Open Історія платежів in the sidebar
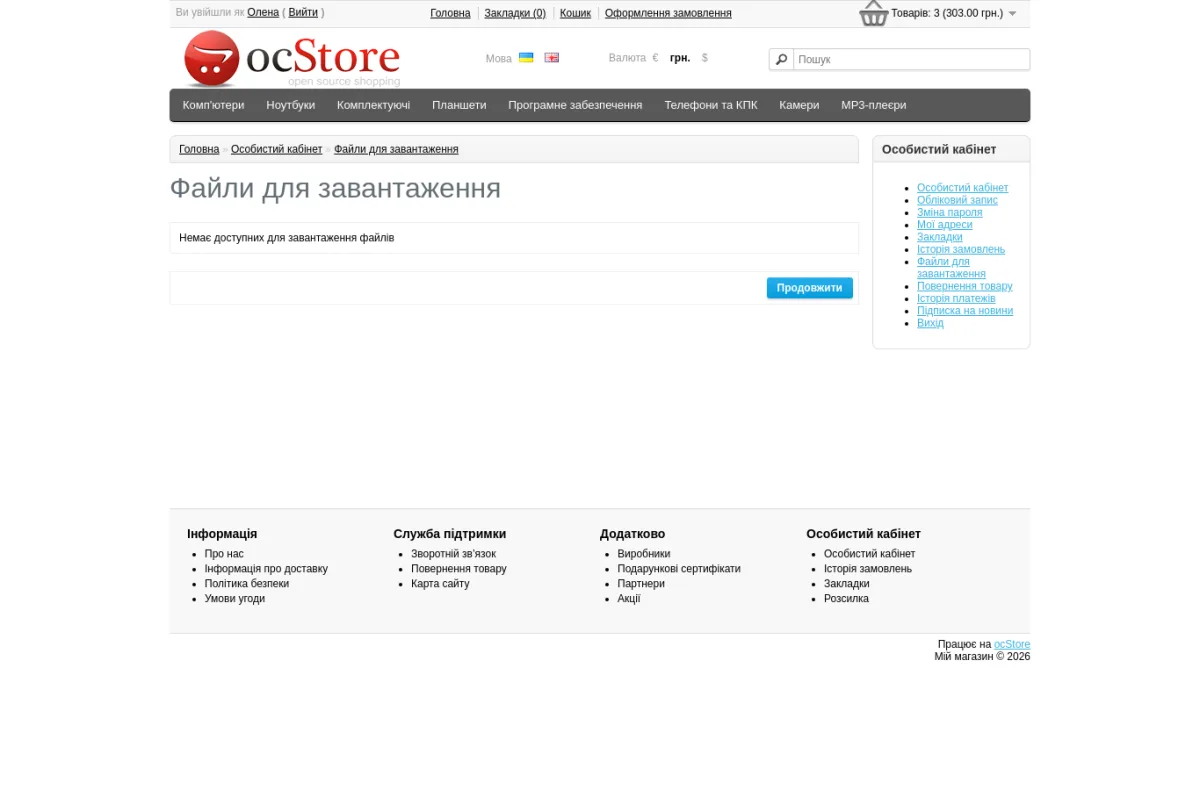 (956, 298)
